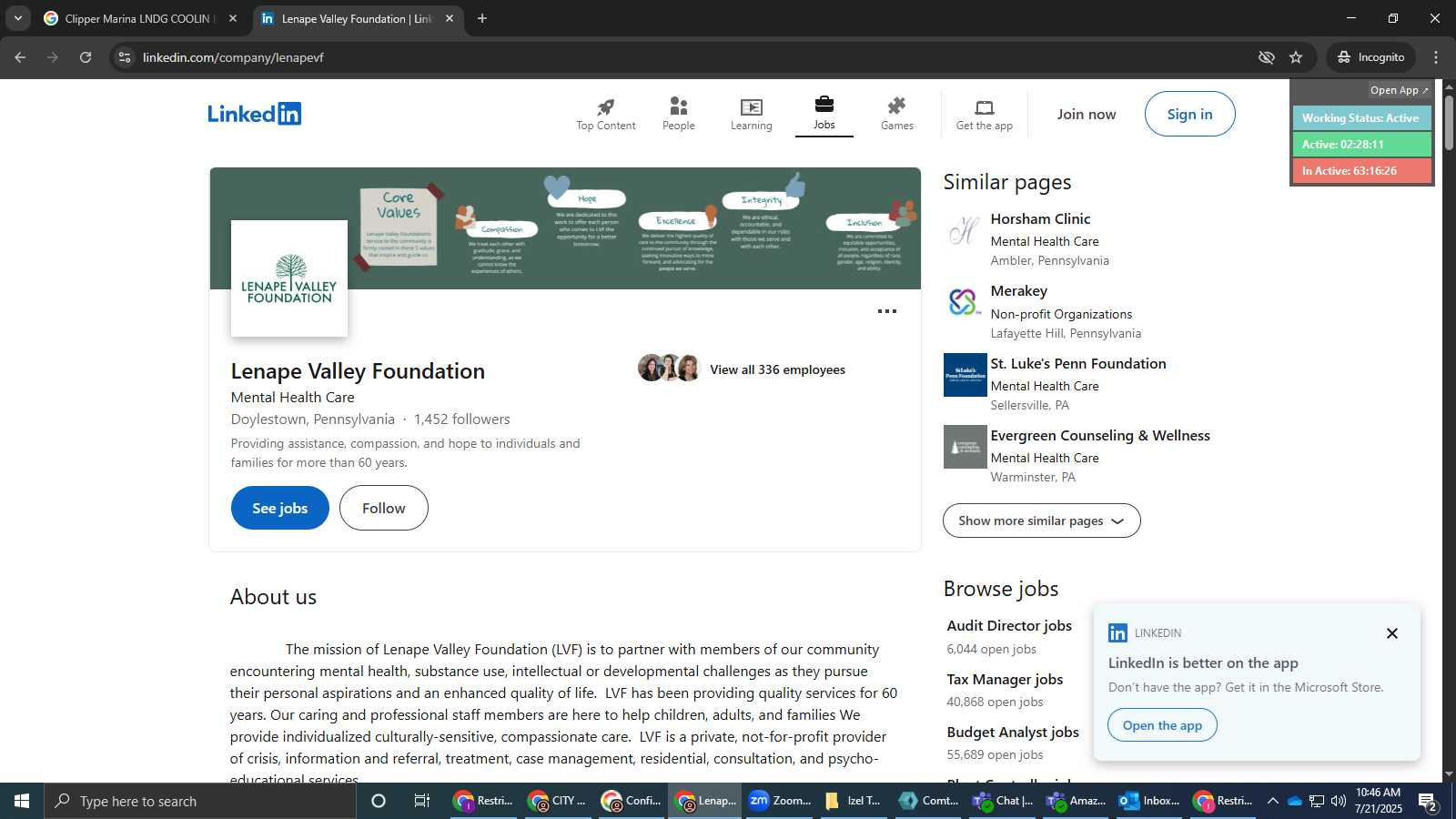1456x819 pixels.
Task: Open Evergreen Counseling & Wellness logo
Action: click(965, 447)
